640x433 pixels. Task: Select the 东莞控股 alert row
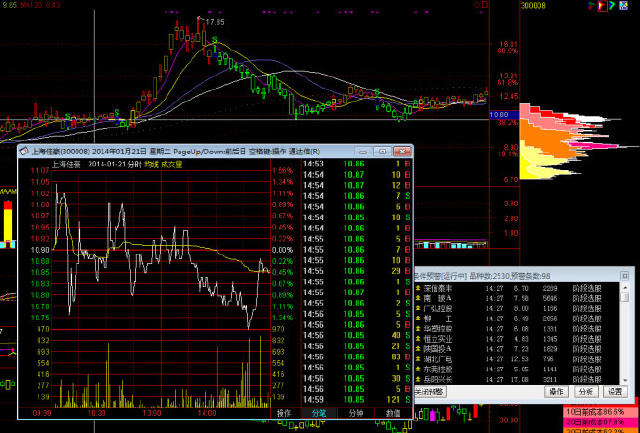click(x=517, y=369)
